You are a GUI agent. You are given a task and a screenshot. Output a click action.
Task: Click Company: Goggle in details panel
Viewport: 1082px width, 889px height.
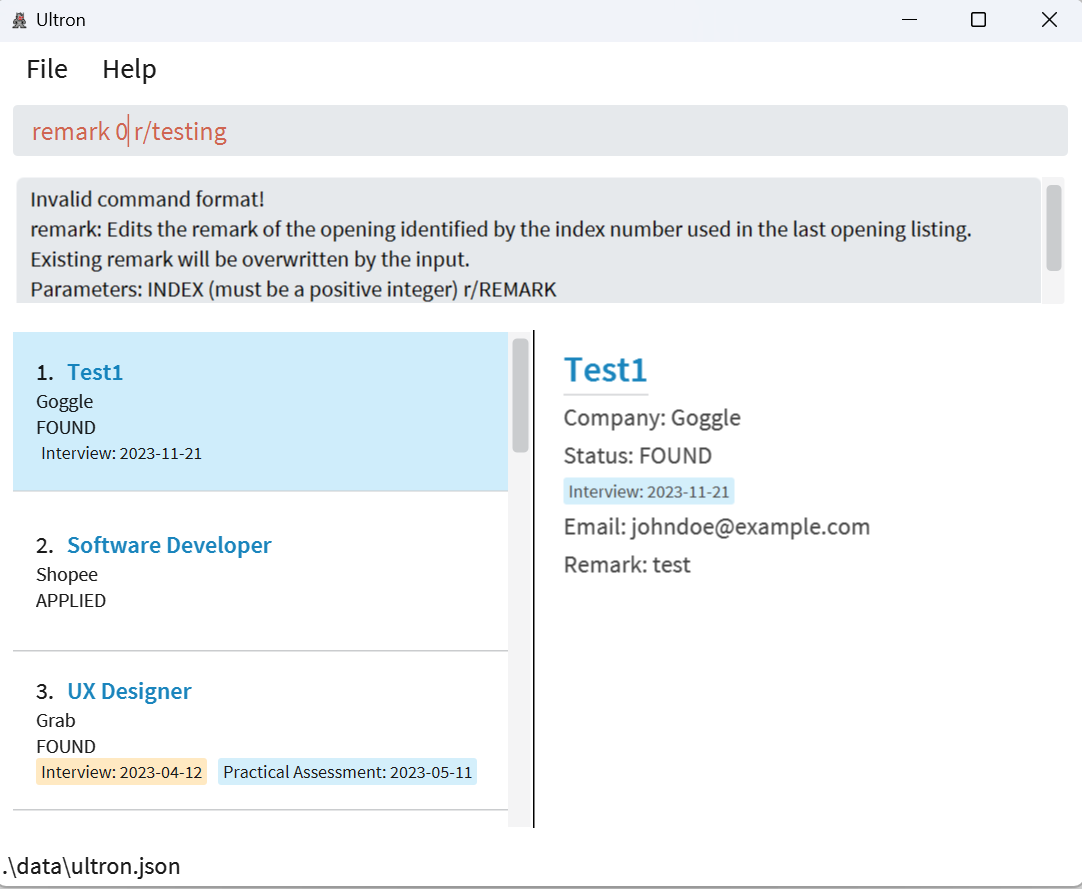click(652, 418)
